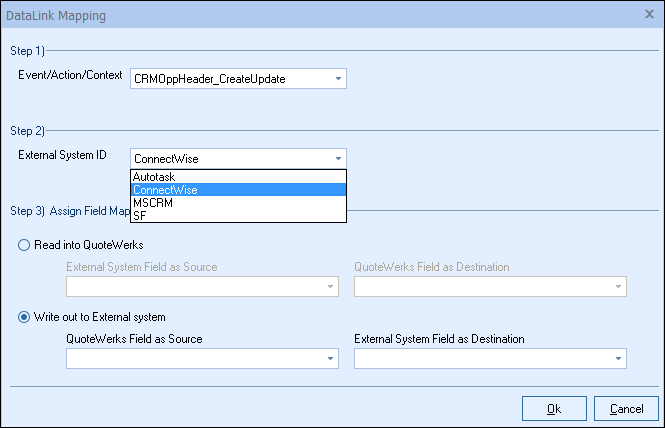Click inside External System Field as Destination box
This screenshot has width=665, height=428.
pos(482,359)
